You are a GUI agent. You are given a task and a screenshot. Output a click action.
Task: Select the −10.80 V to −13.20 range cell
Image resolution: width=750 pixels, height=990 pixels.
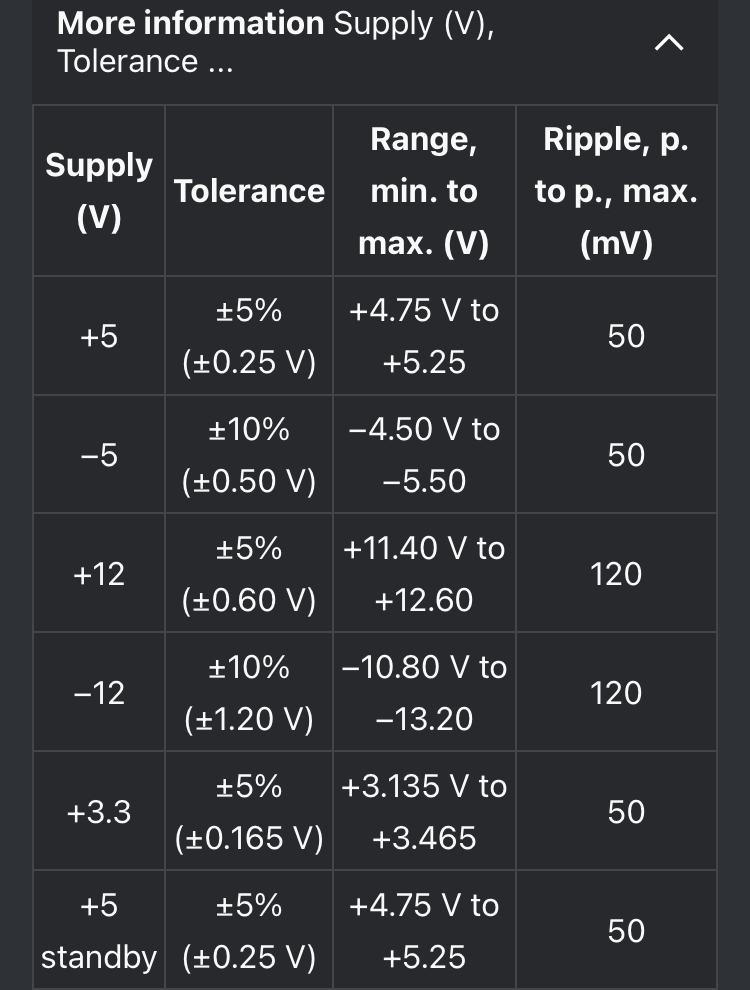click(x=424, y=692)
